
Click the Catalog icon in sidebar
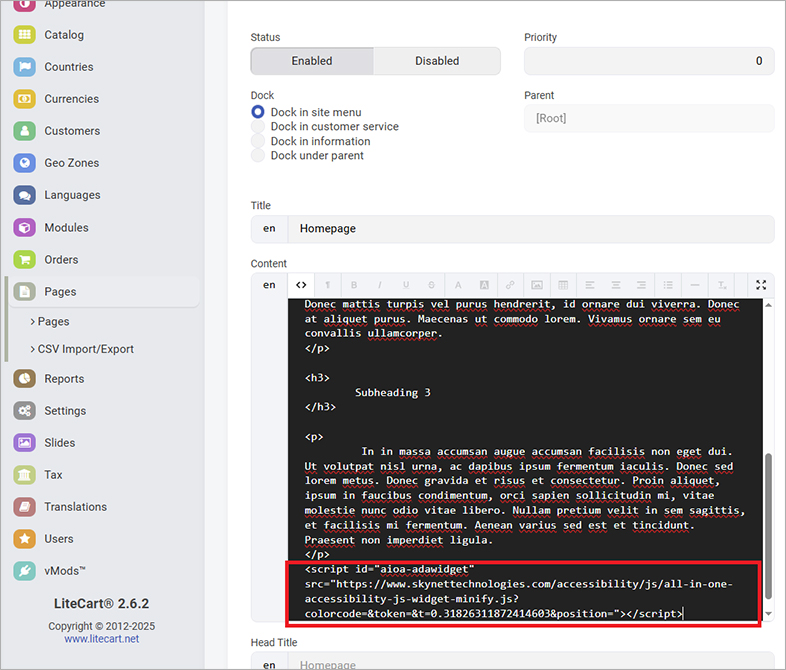(25, 35)
